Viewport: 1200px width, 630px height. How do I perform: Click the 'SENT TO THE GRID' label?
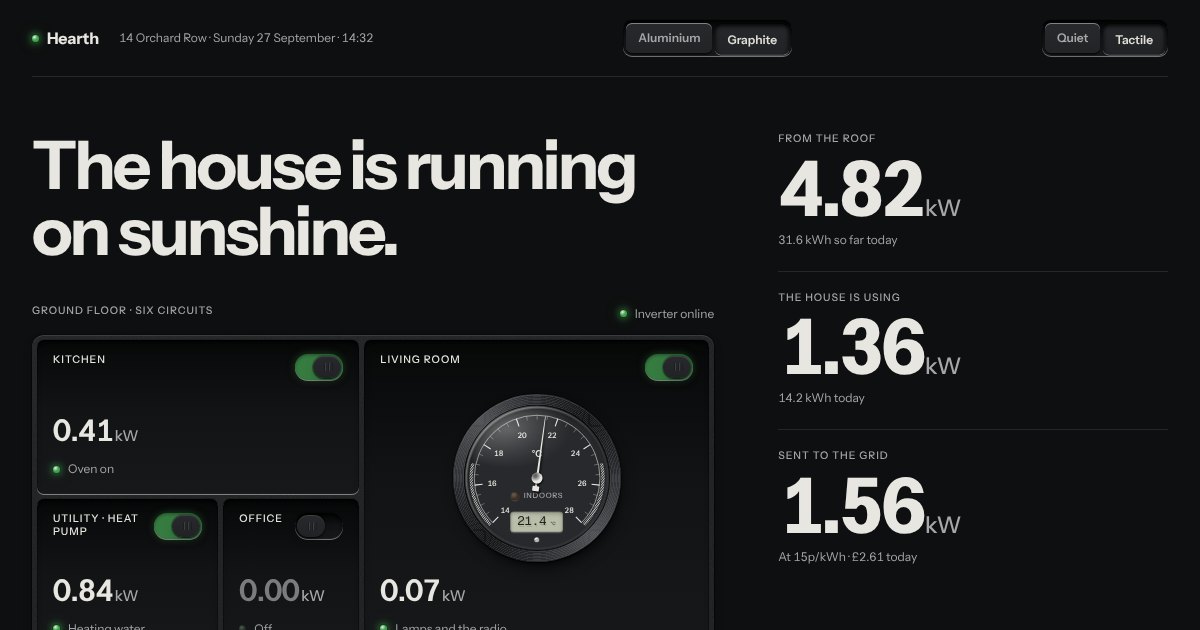833,455
